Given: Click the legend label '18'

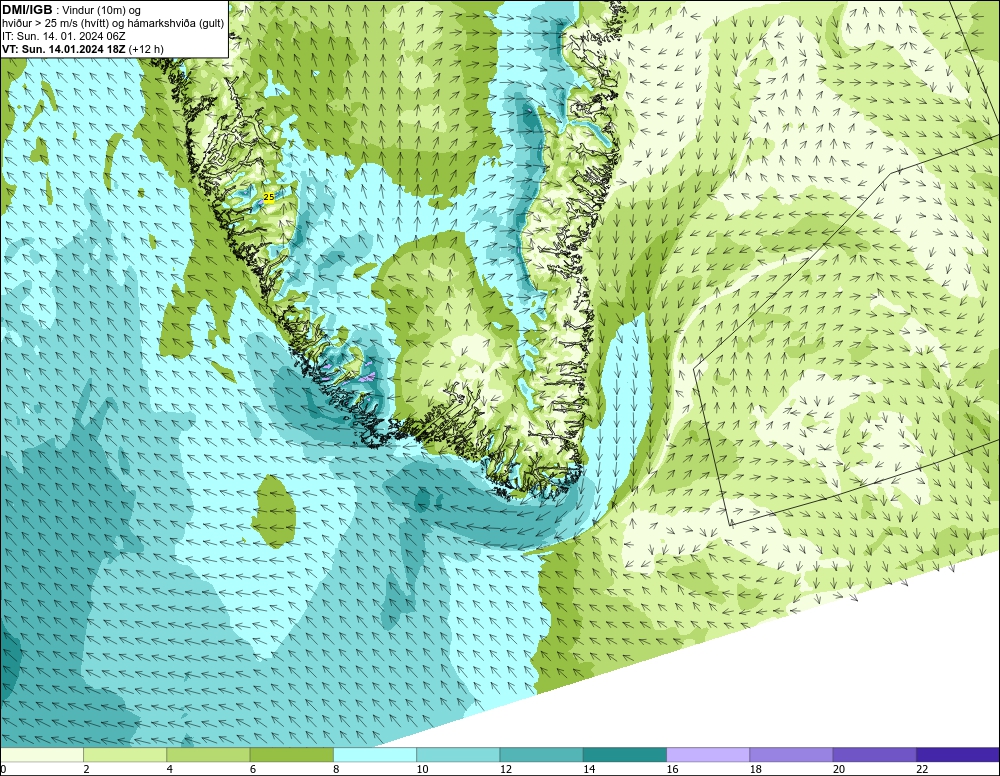Looking at the screenshot, I should click(x=755, y=770).
